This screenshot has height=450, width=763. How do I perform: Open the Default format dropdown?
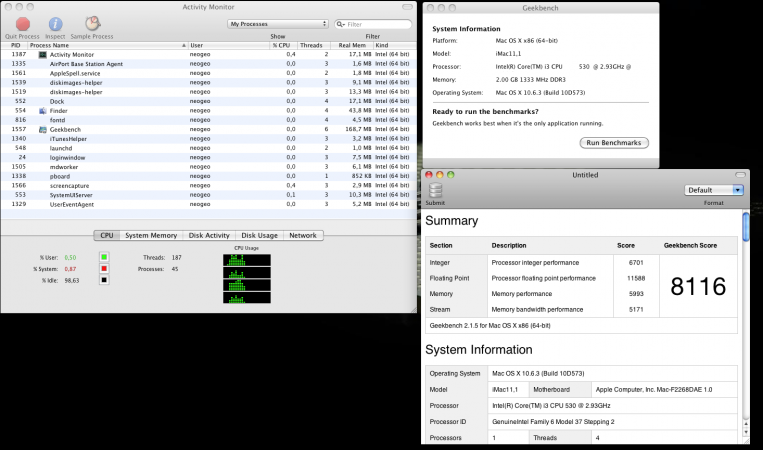tap(714, 190)
